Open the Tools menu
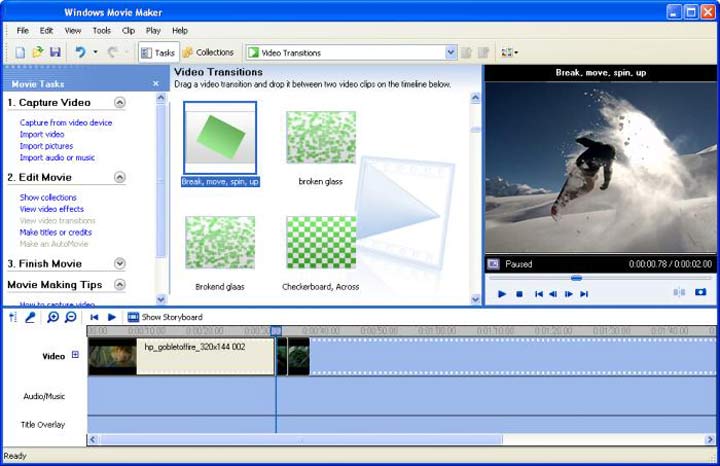Image resolution: width=720 pixels, height=466 pixels. 101,31
